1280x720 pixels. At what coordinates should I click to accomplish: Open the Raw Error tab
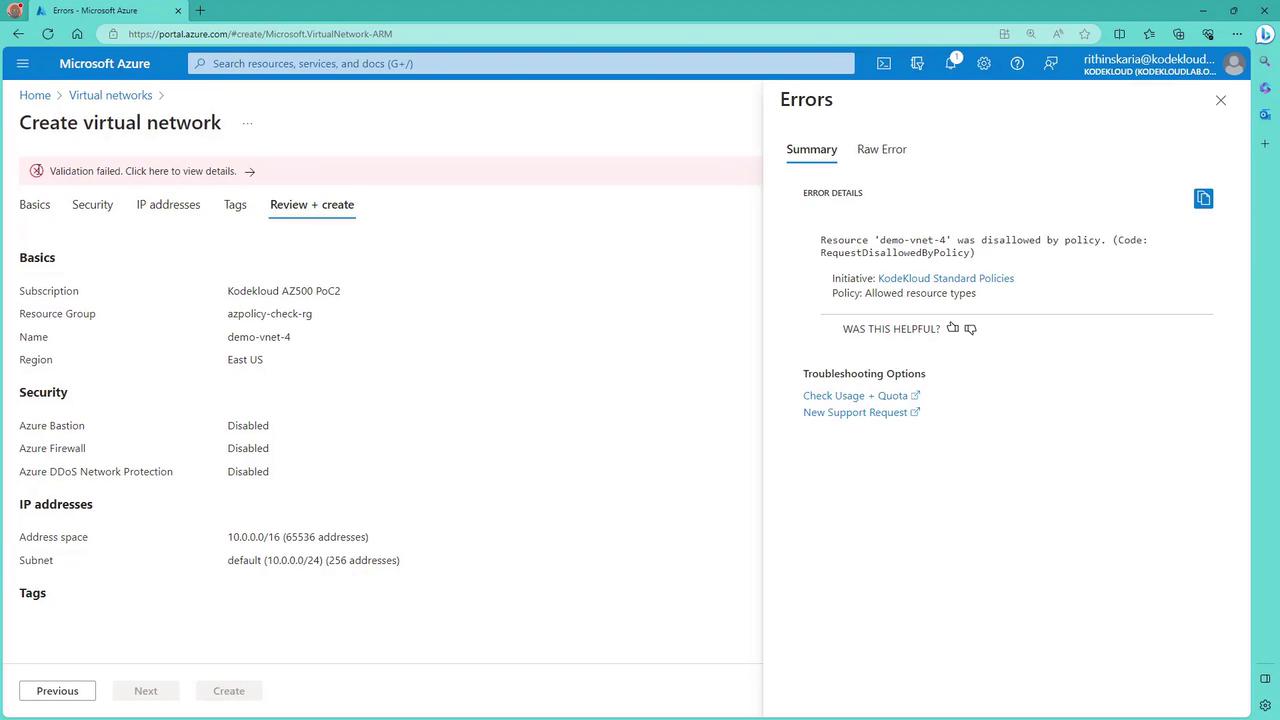point(882,150)
